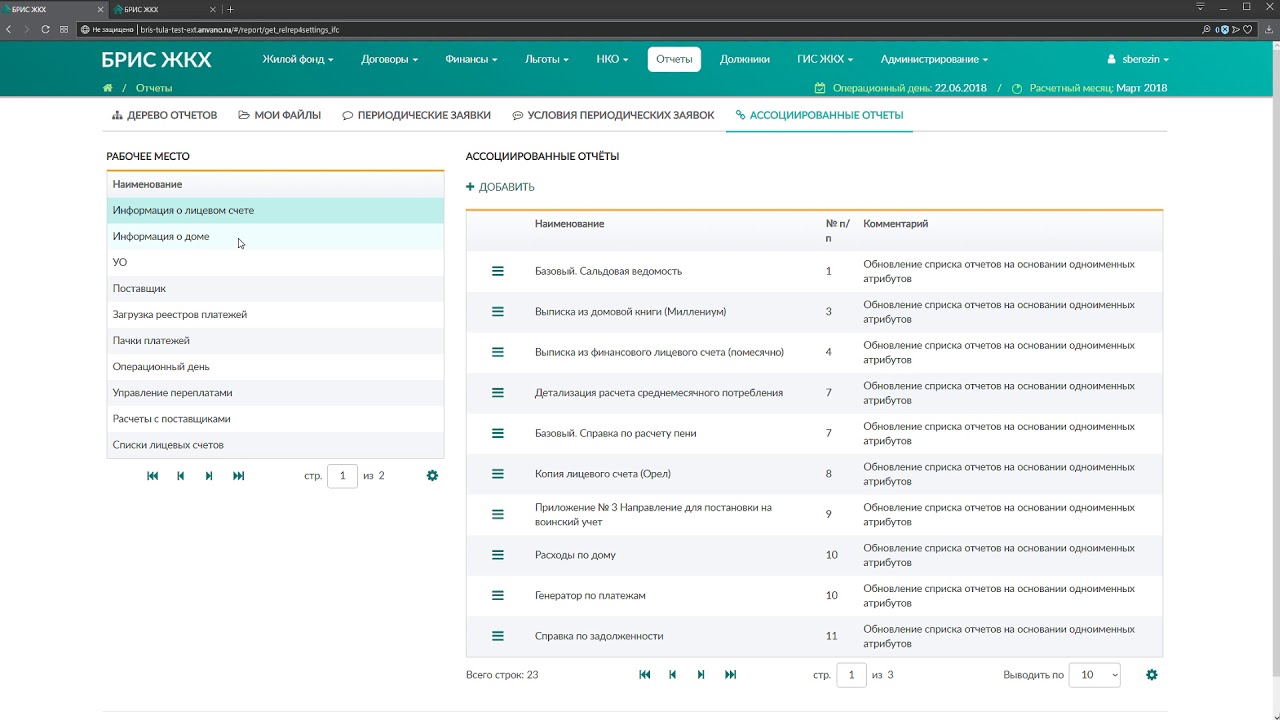
Task: Select Пачки платежей row
Action: pos(275,341)
